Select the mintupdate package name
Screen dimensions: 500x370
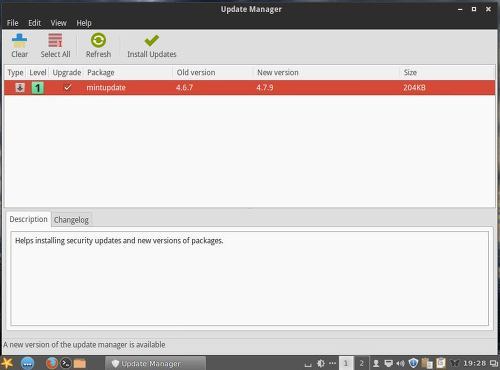tap(106, 88)
